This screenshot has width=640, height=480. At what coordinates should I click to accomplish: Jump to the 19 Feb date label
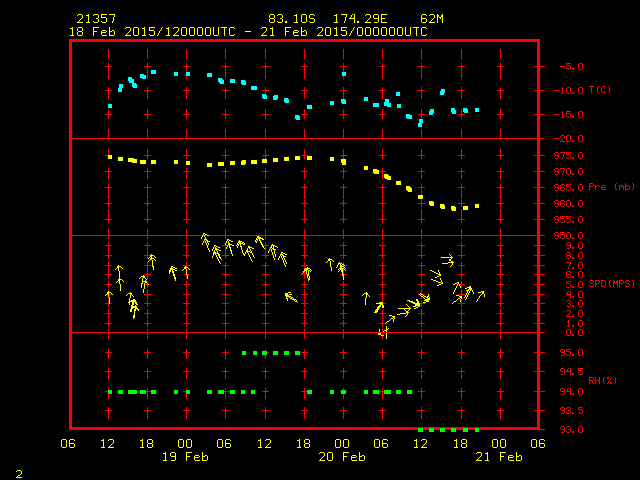pos(184,457)
